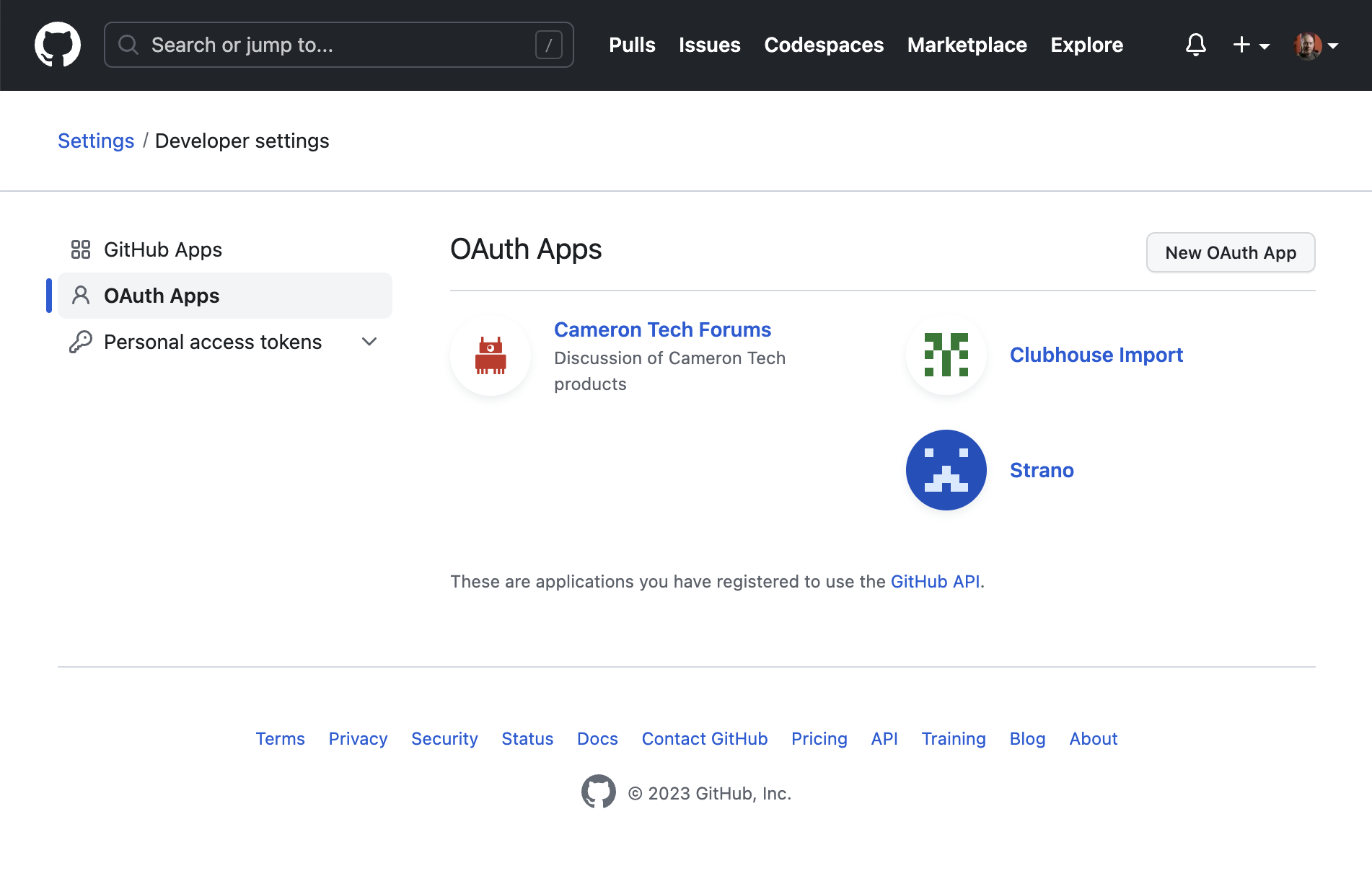Click the search magnifier icon
Screen dimensions: 1372x881
click(128, 45)
